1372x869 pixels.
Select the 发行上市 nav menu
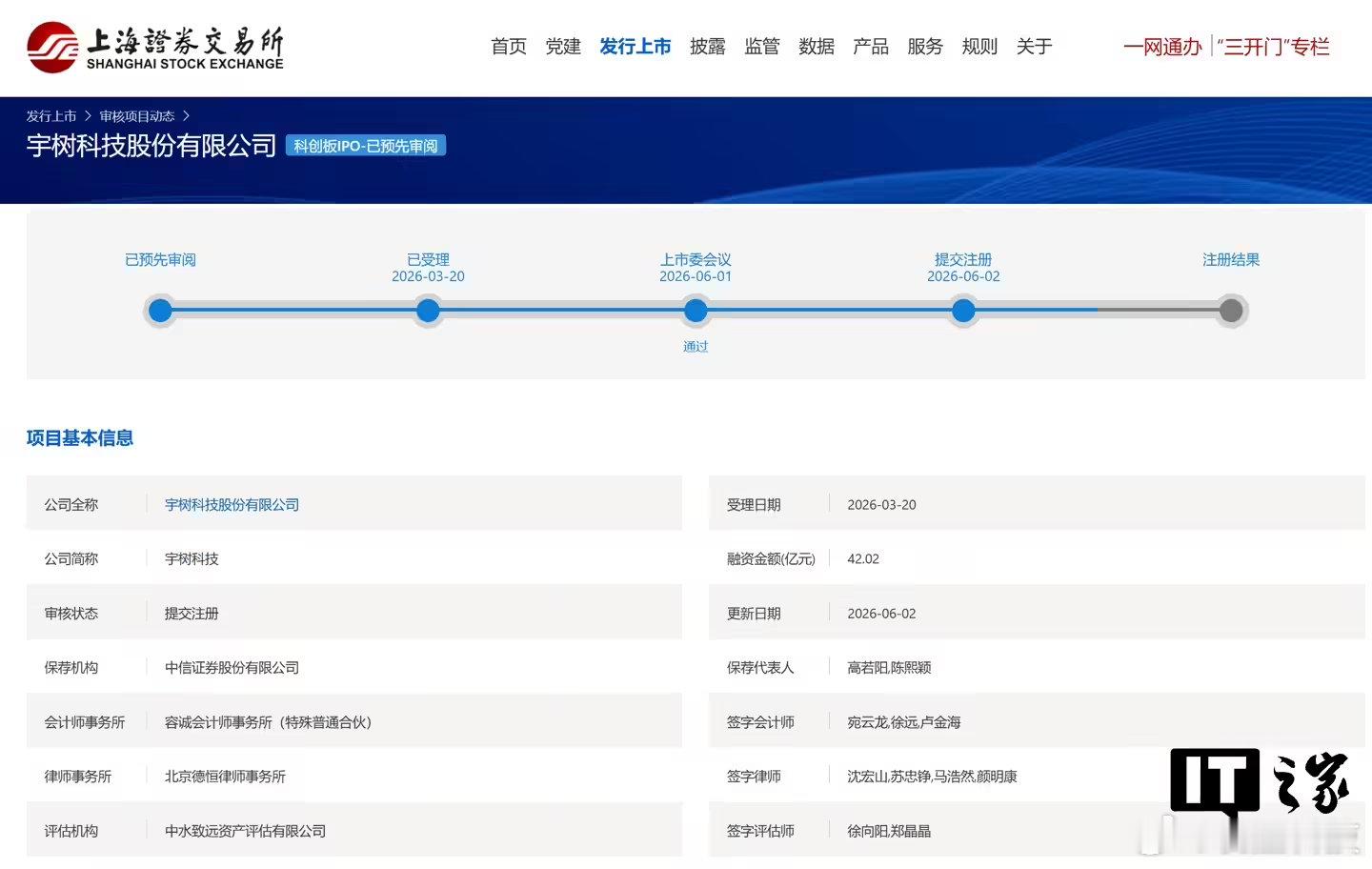(636, 47)
